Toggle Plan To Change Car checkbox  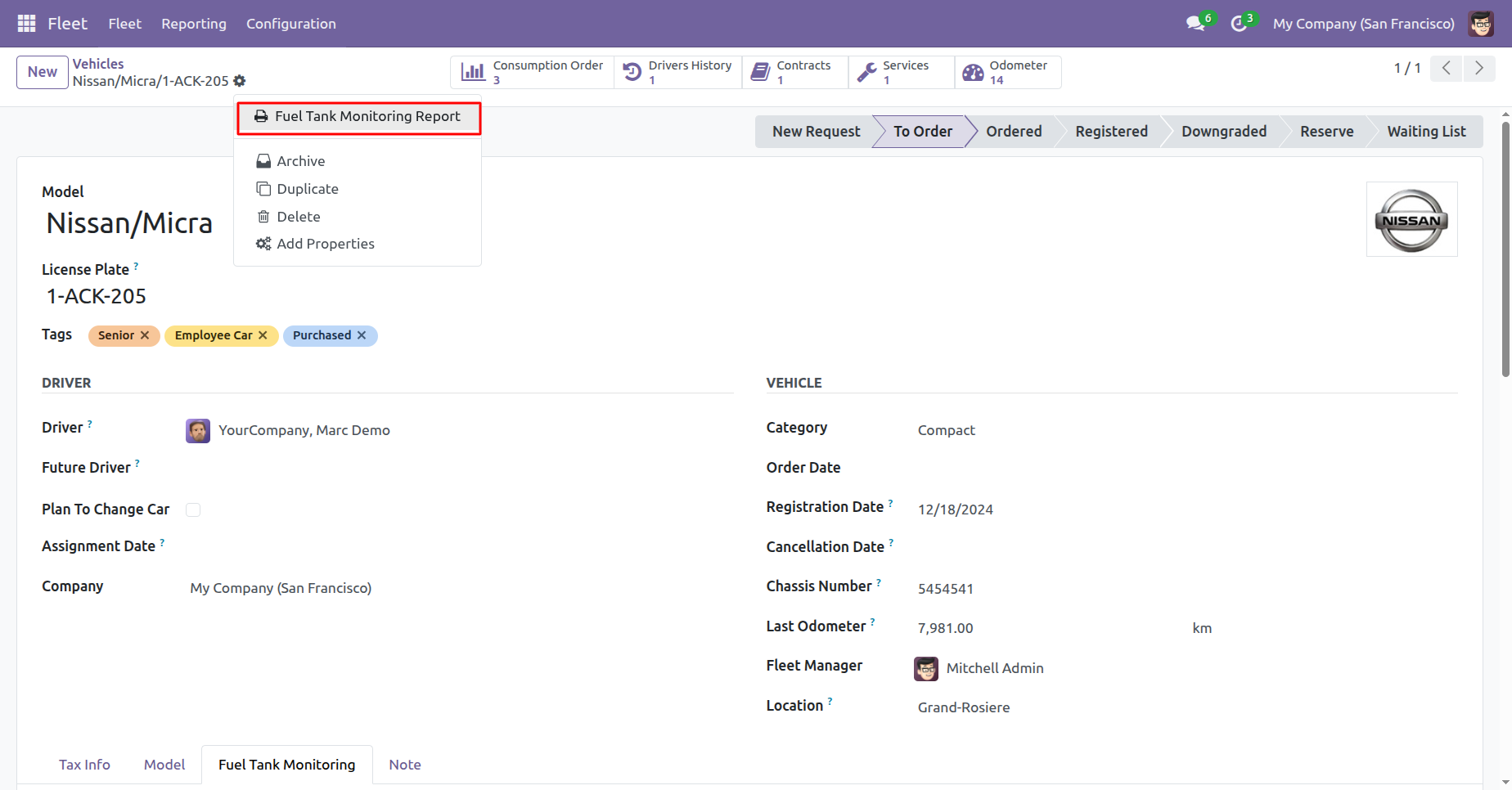[x=193, y=509]
